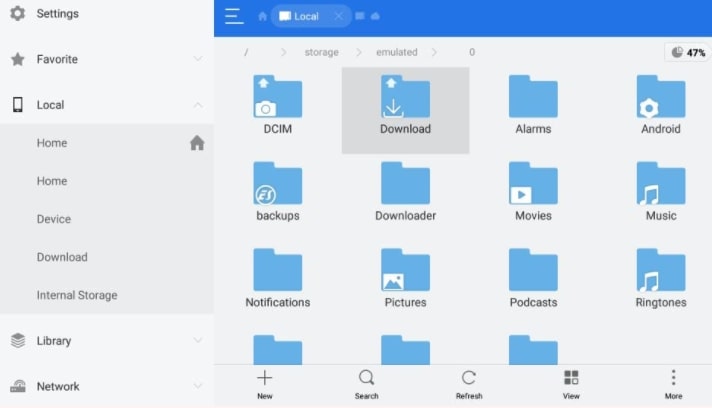Image resolution: width=712 pixels, height=408 pixels.
Task: Open the Podcasts folder
Action: click(533, 279)
